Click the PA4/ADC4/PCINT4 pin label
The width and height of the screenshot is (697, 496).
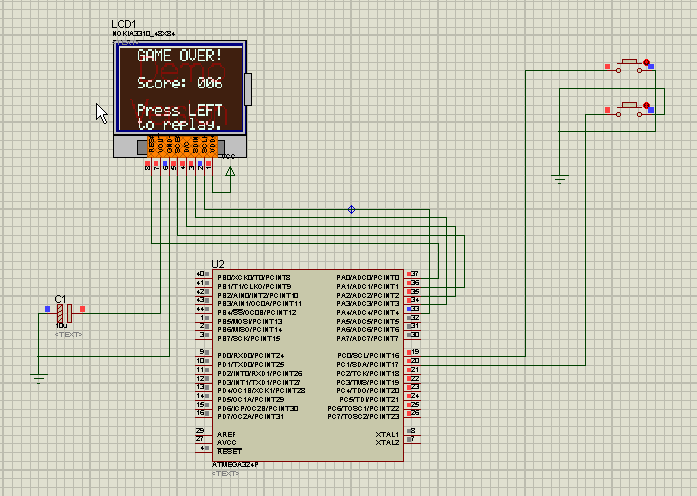[368, 312]
